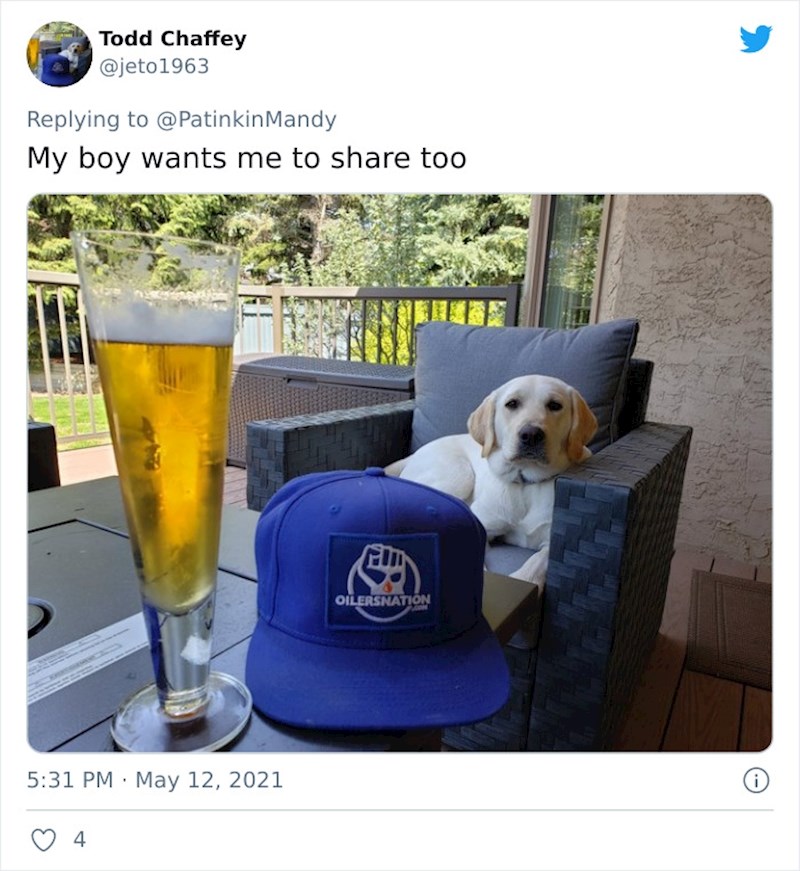Click the tweet text "My boy wants me to share too"
Screen dimensions: 800x871
(x=246, y=158)
